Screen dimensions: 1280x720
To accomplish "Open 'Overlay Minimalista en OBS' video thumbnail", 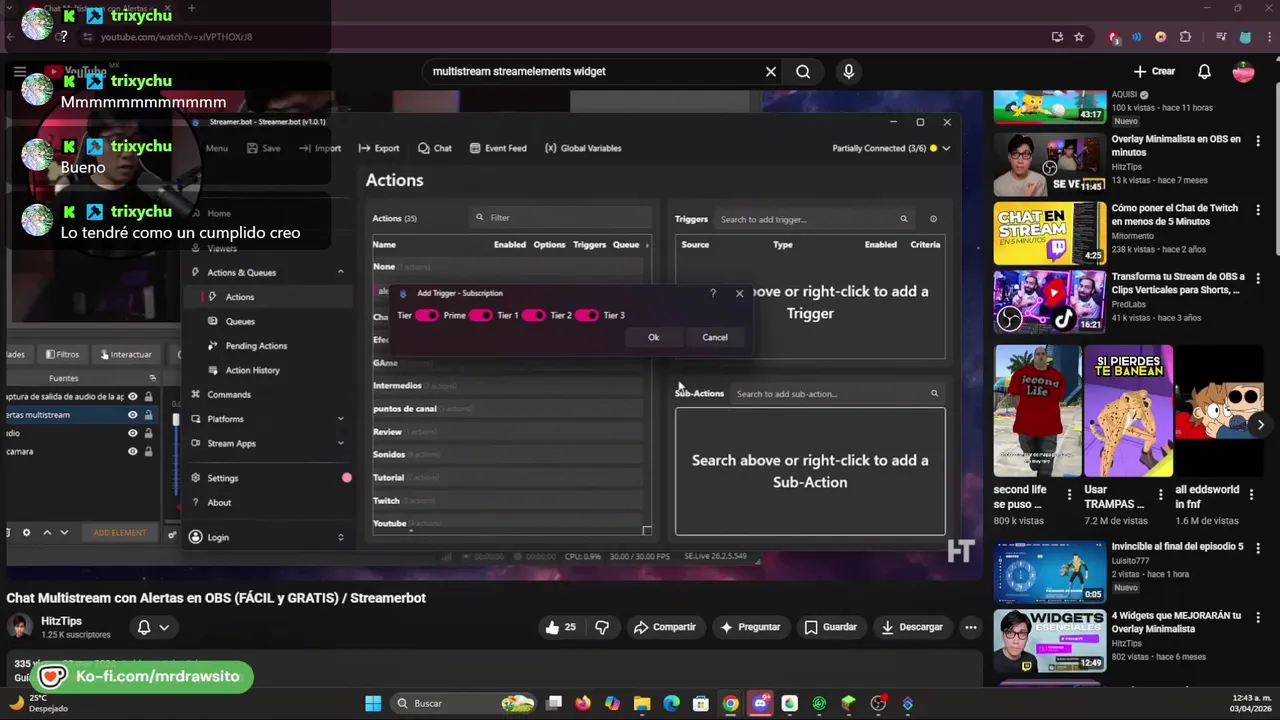I will point(1049,164).
